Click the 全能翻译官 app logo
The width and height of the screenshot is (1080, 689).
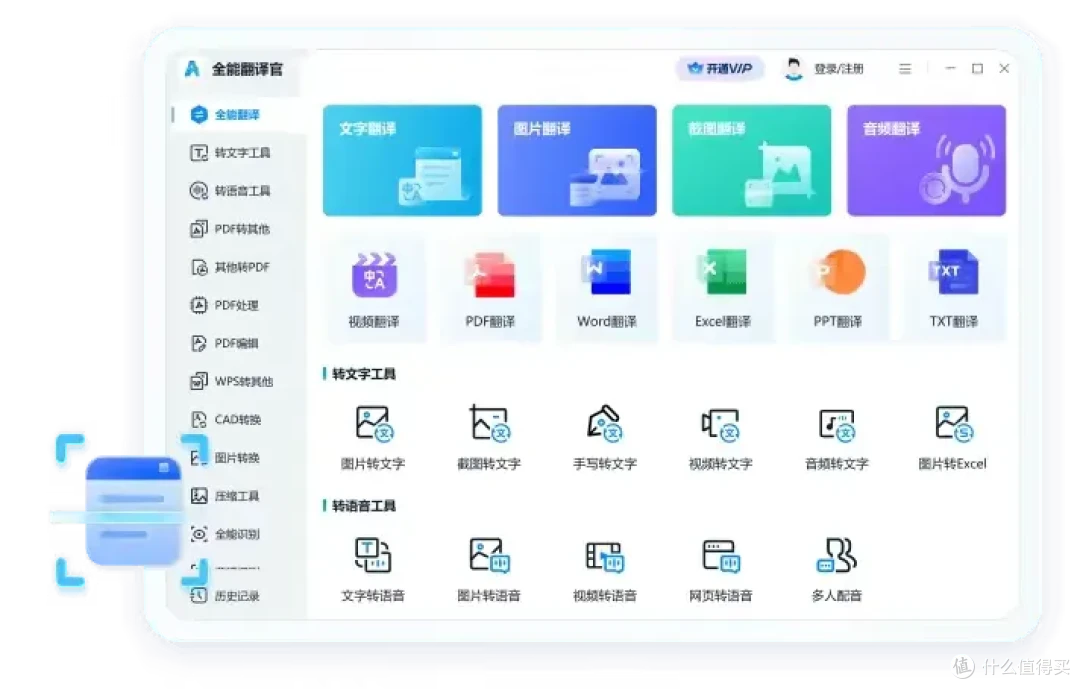[192, 69]
